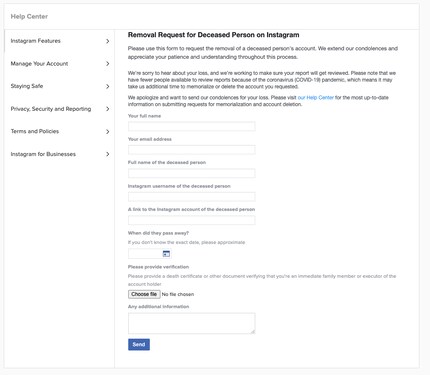The height and width of the screenshot is (375, 430).
Task: Click the Removal Request for Deceased Person heading
Action: (214, 35)
